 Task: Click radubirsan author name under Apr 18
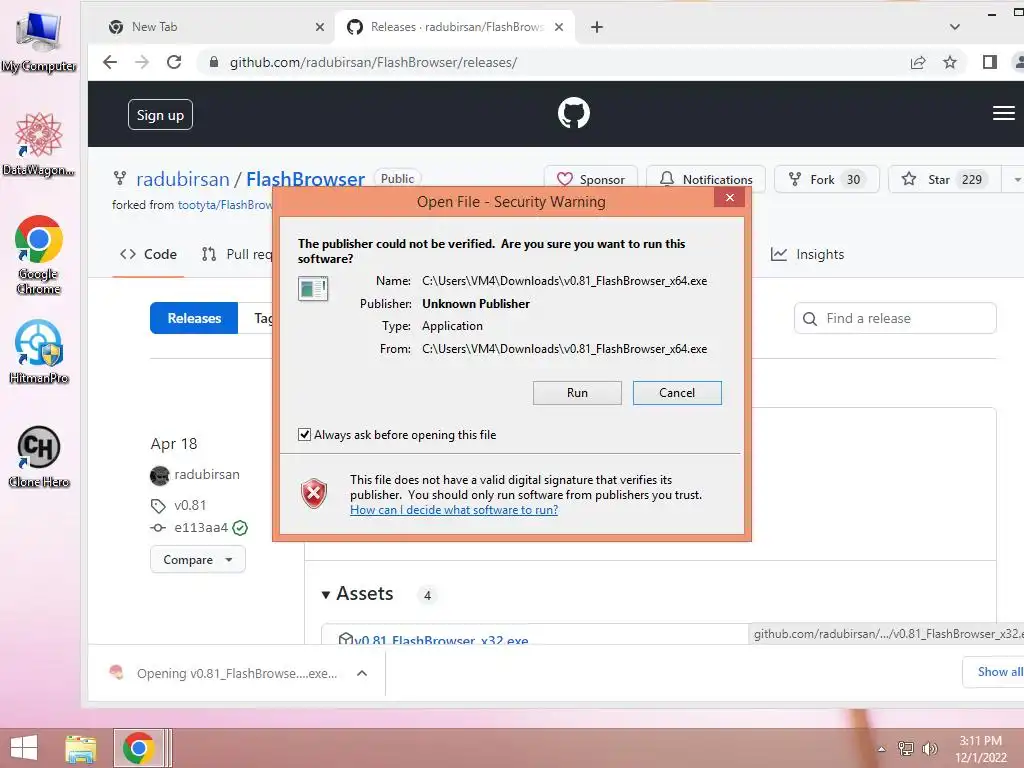[x=206, y=474]
